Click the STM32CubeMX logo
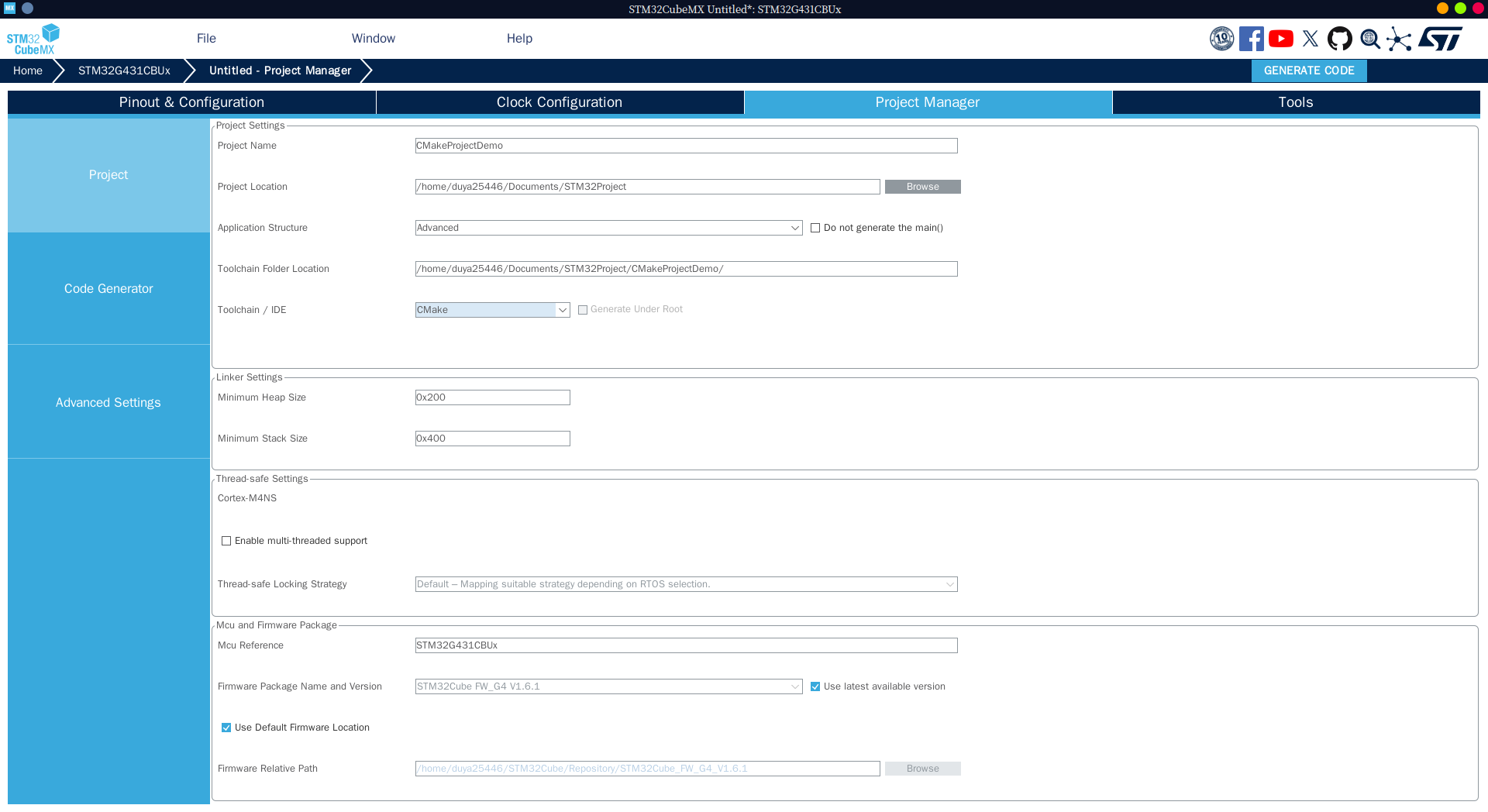1488x812 pixels. tap(33, 39)
